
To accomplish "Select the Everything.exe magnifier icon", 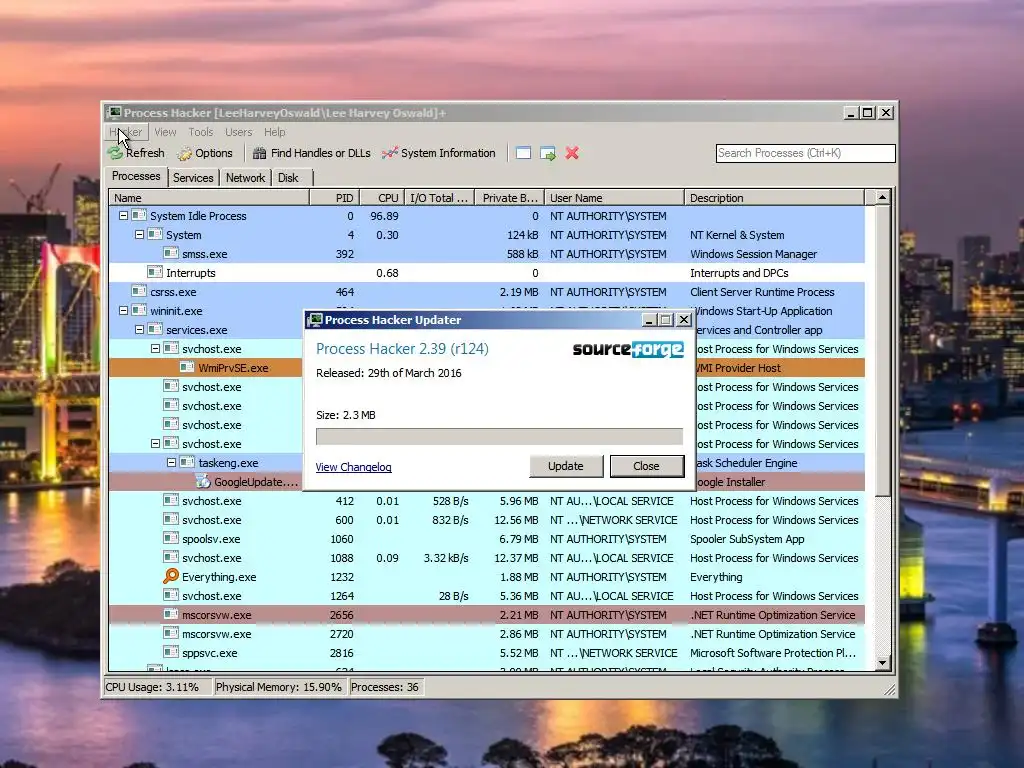I will coord(170,576).
